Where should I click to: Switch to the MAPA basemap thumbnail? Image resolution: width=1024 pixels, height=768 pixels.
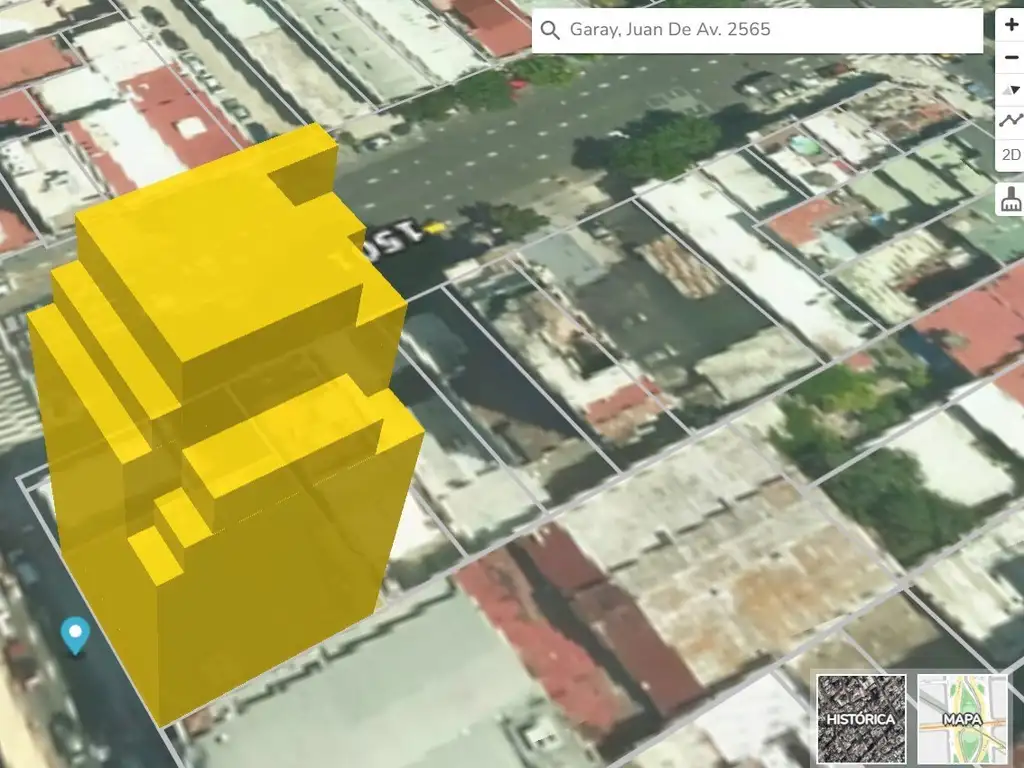(962, 719)
